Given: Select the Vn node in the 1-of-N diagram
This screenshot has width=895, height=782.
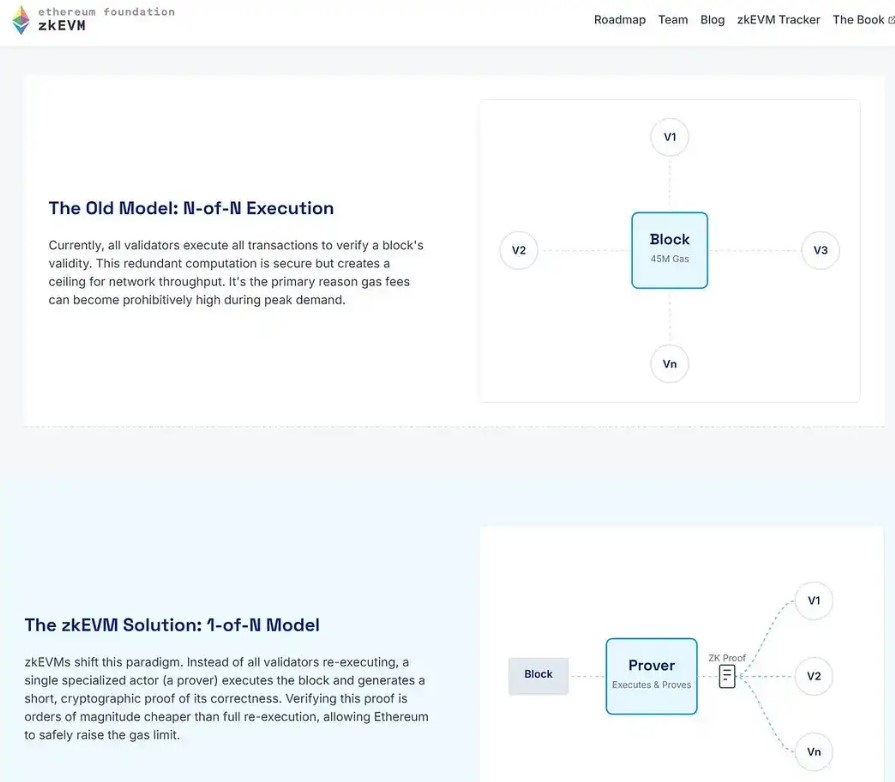Looking at the screenshot, I should (814, 752).
